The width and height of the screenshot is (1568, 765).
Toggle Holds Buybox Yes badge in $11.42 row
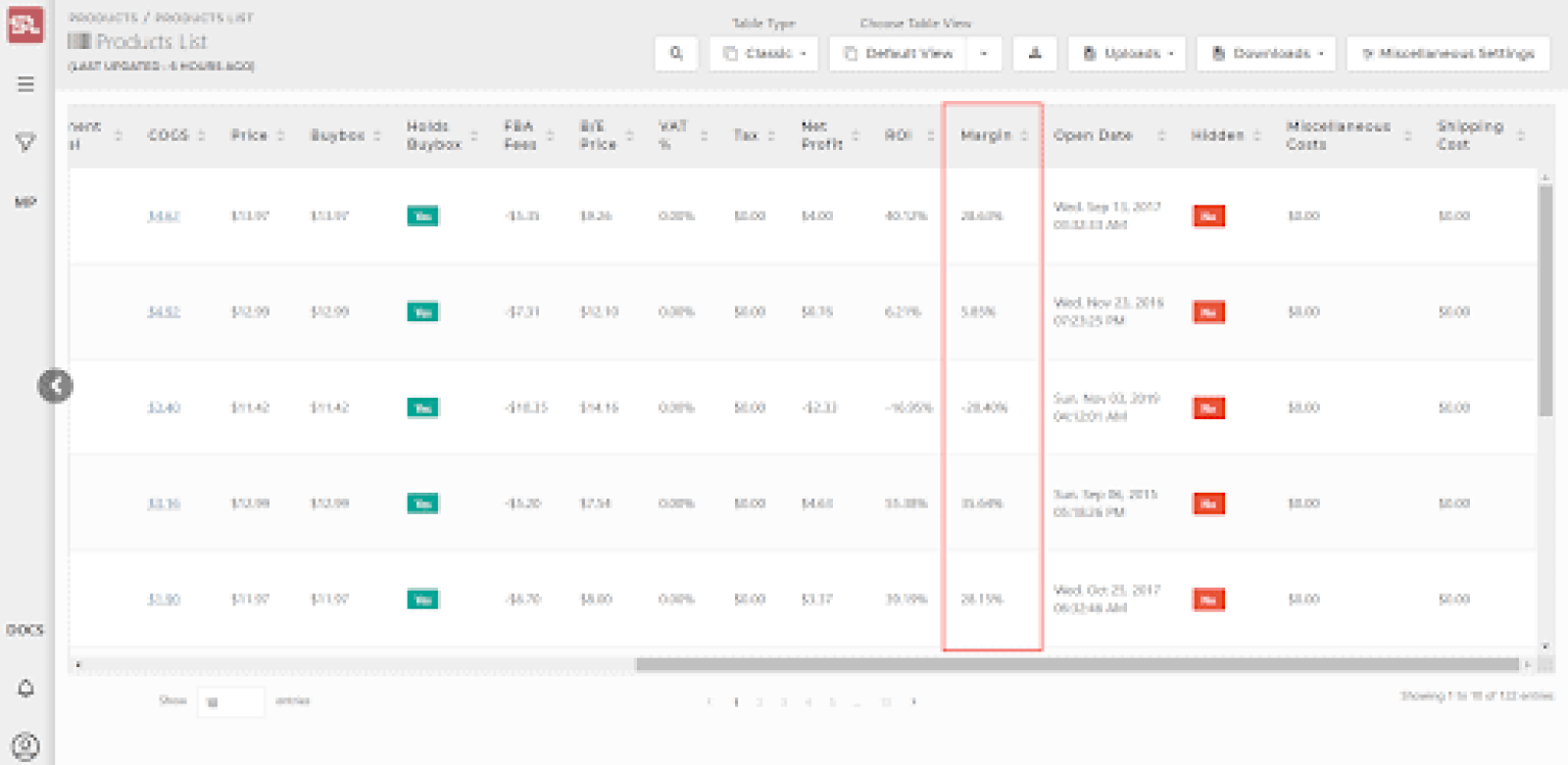coord(423,407)
